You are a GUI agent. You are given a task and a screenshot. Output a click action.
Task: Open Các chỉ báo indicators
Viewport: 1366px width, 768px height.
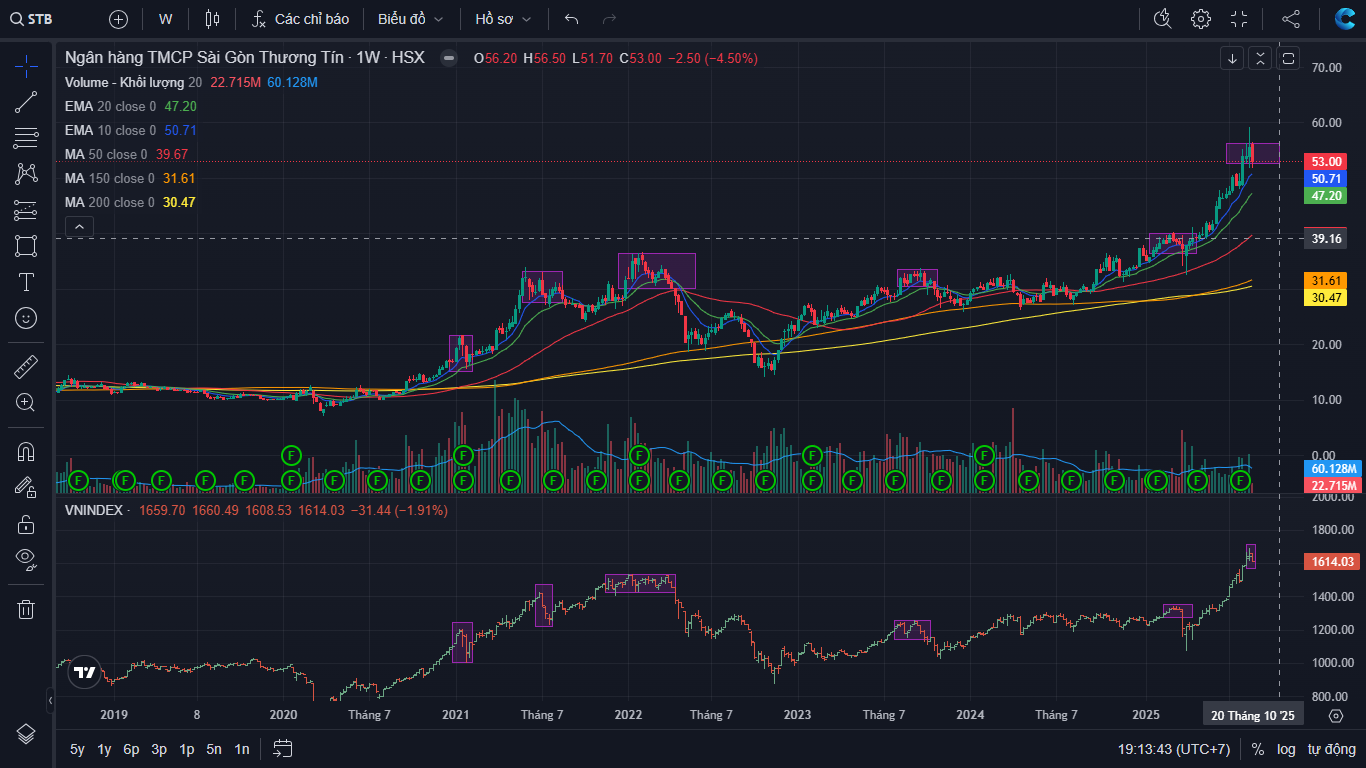300,19
